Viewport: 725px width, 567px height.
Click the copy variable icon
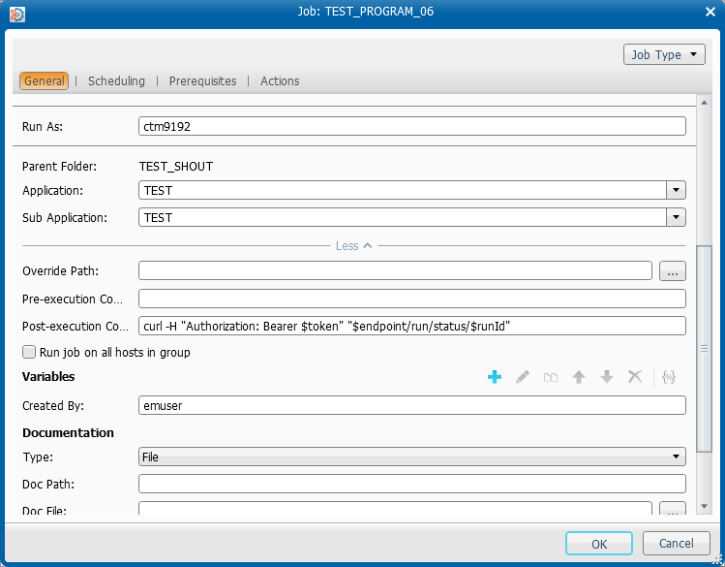(x=550, y=377)
